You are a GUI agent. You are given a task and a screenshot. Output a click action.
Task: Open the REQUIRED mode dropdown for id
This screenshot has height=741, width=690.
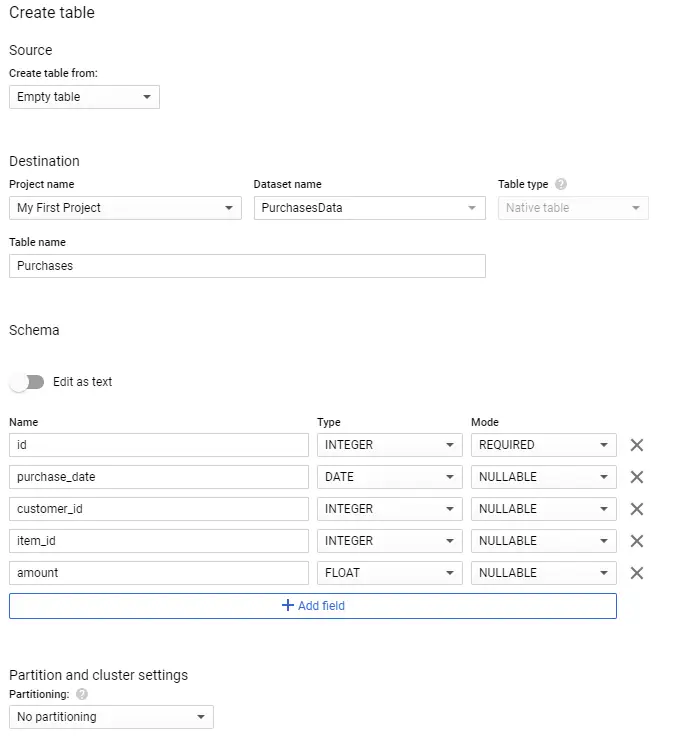tap(544, 445)
